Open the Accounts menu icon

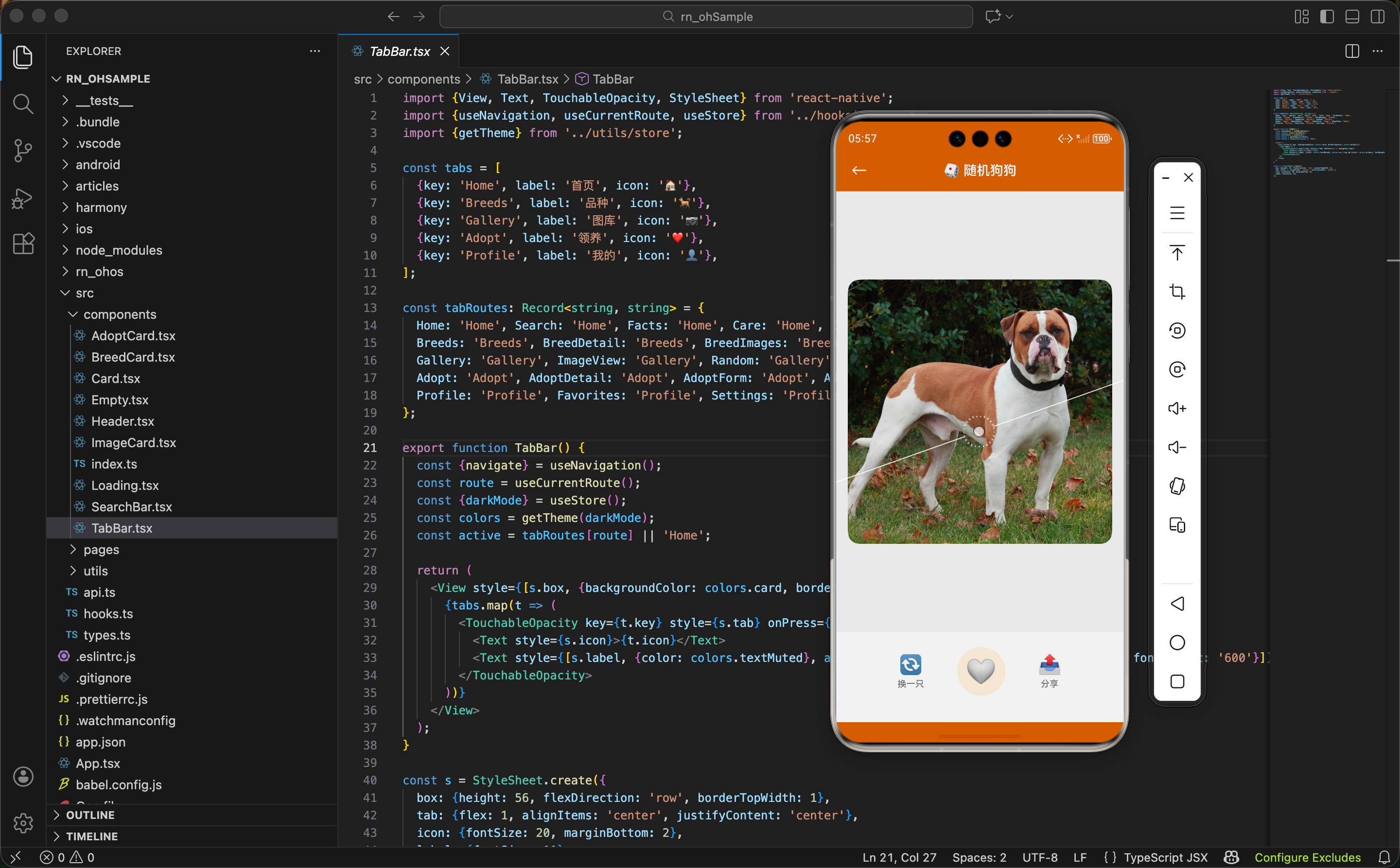[x=23, y=776]
